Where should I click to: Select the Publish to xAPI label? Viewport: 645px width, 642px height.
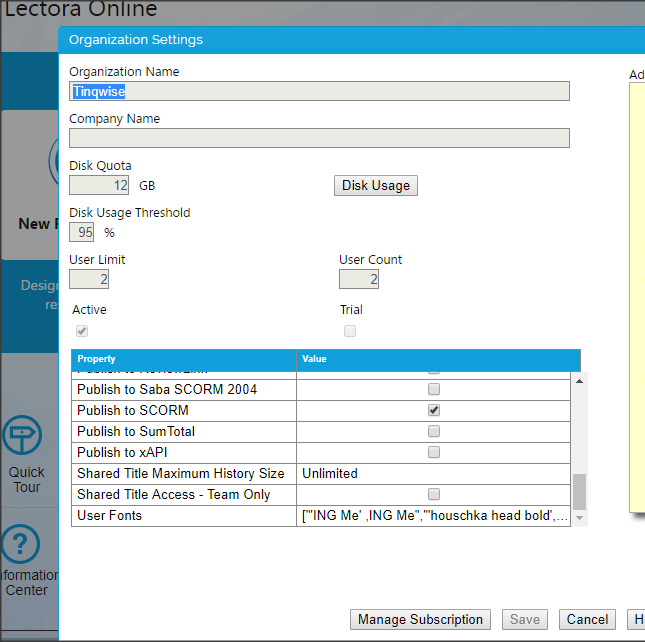(x=122, y=452)
